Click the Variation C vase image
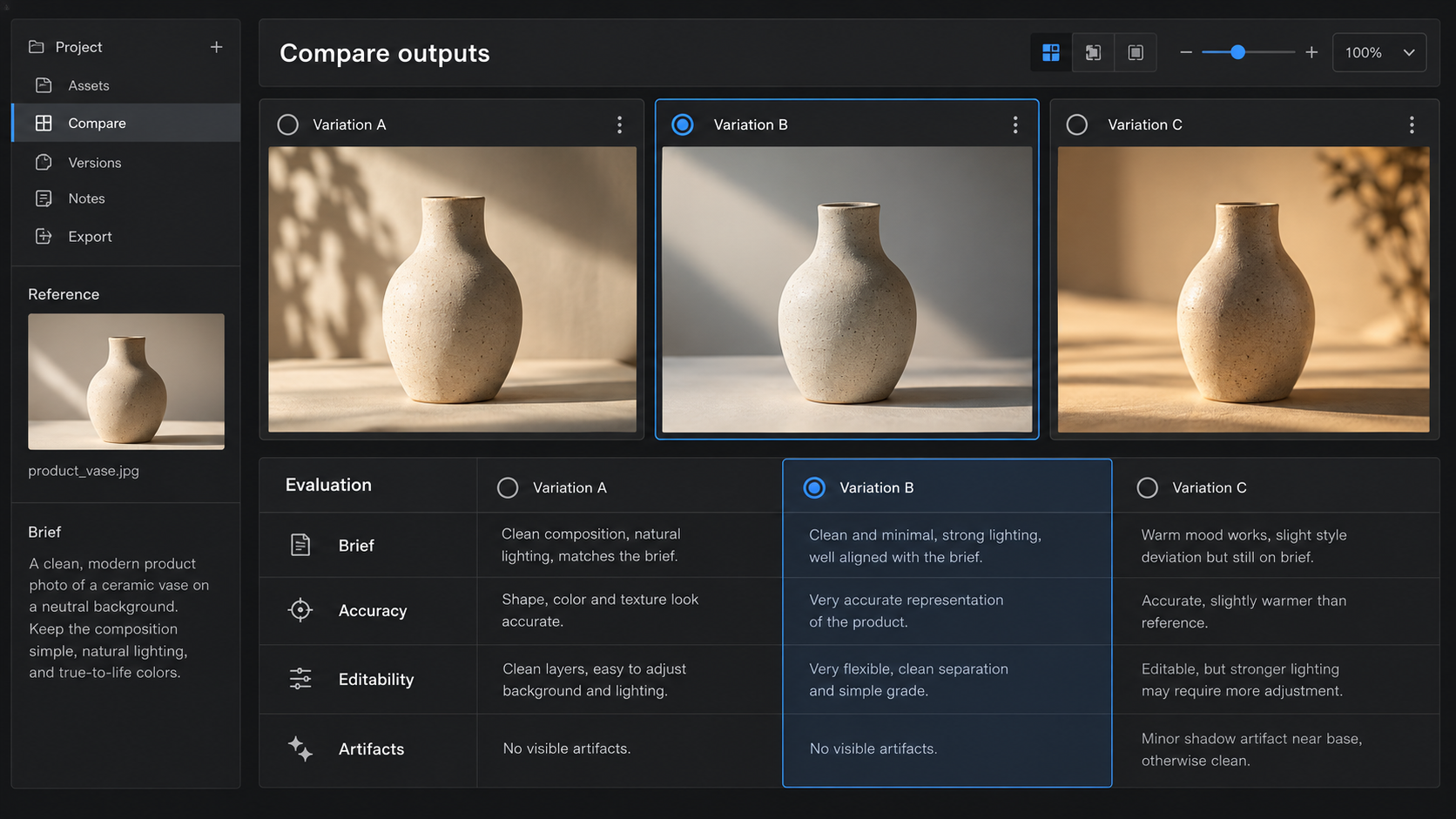This screenshot has width=1456, height=819. click(x=1244, y=289)
